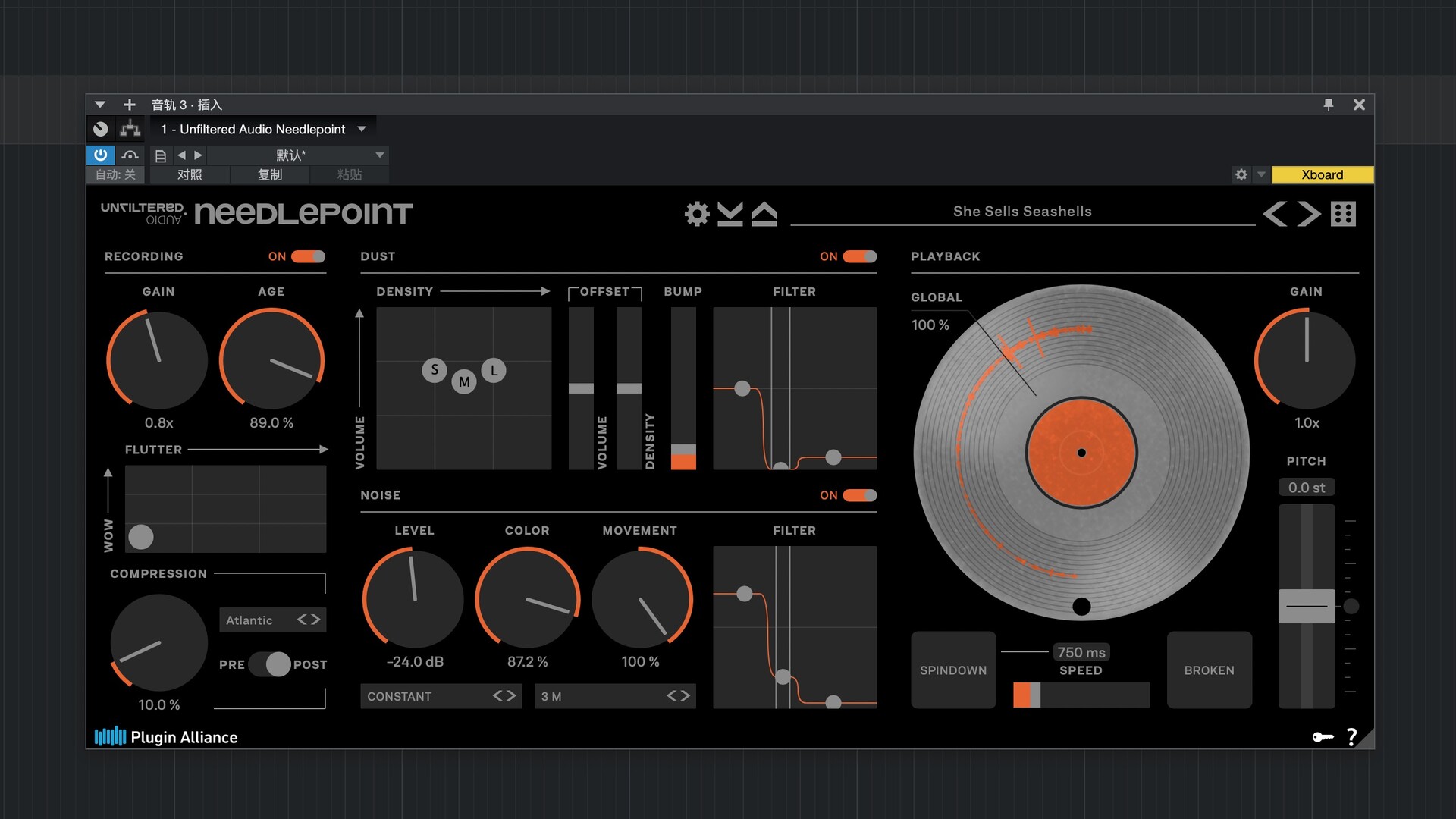Toggle the SPINDOWN button
Image resolution: width=1456 pixels, height=819 pixels.
953,670
